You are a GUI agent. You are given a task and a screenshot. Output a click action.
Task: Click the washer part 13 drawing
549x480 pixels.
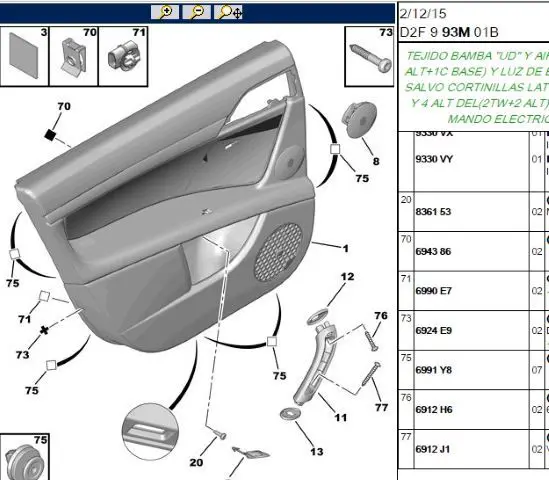coord(290,414)
